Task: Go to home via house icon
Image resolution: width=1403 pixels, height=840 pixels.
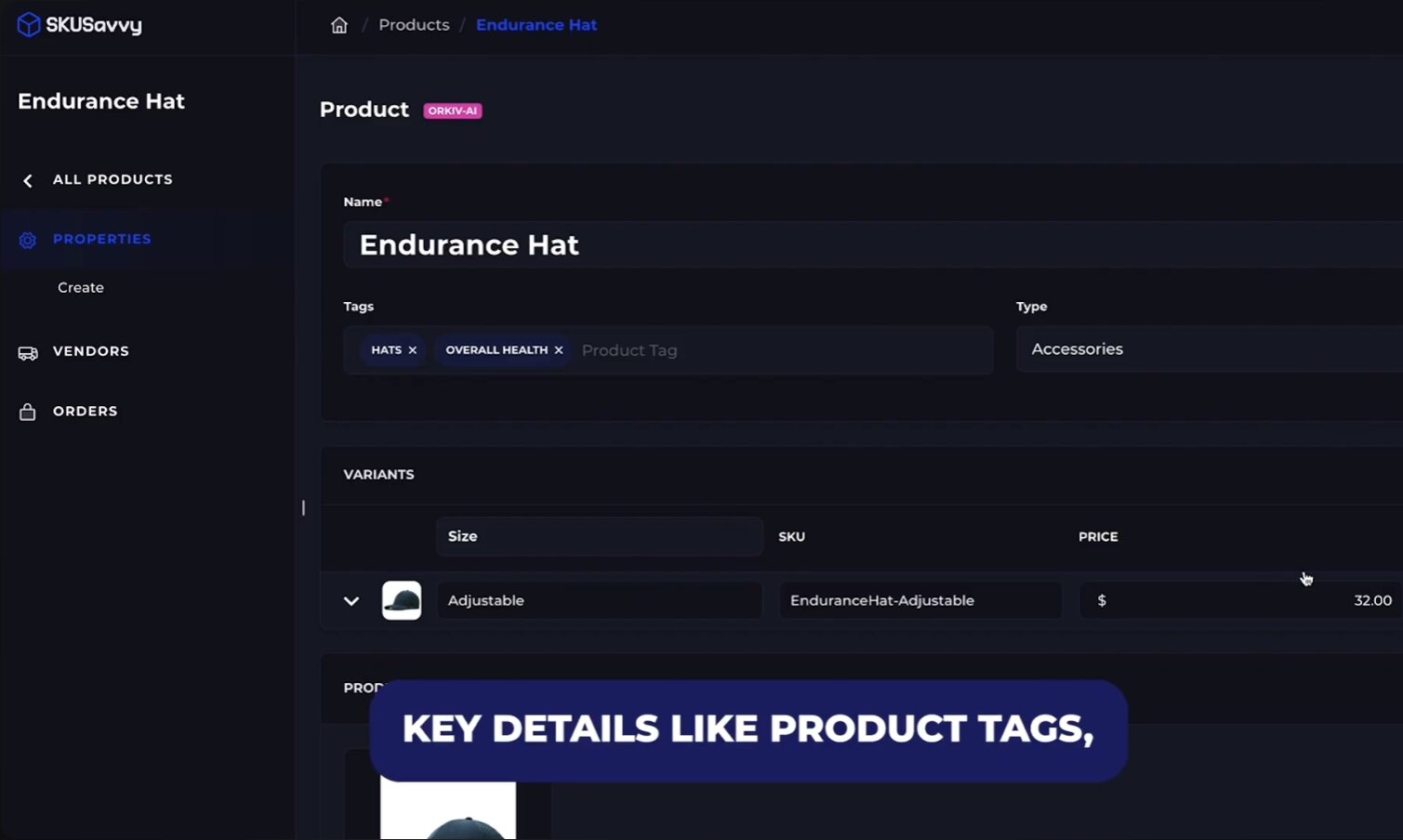Action: (x=339, y=25)
